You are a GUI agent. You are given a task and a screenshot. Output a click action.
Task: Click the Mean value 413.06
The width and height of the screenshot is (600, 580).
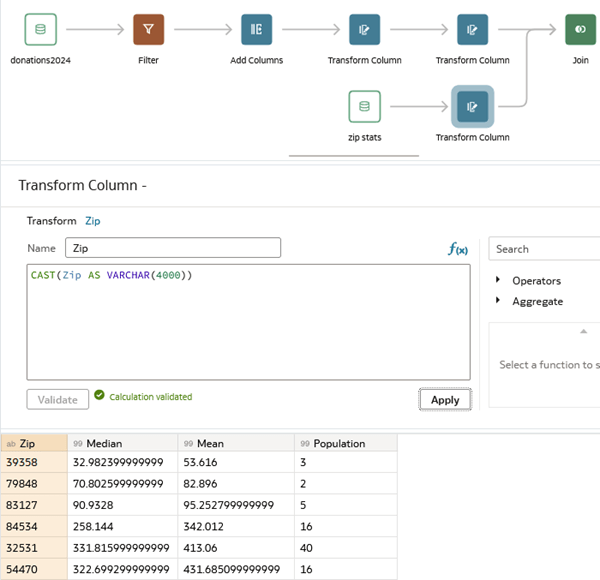pyautogui.click(x=236, y=548)
